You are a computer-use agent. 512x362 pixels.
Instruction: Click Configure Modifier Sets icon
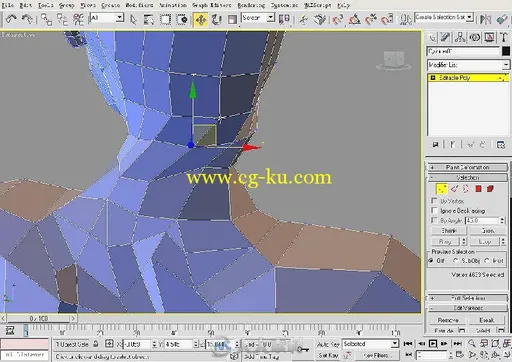click(x=500, y=145)
